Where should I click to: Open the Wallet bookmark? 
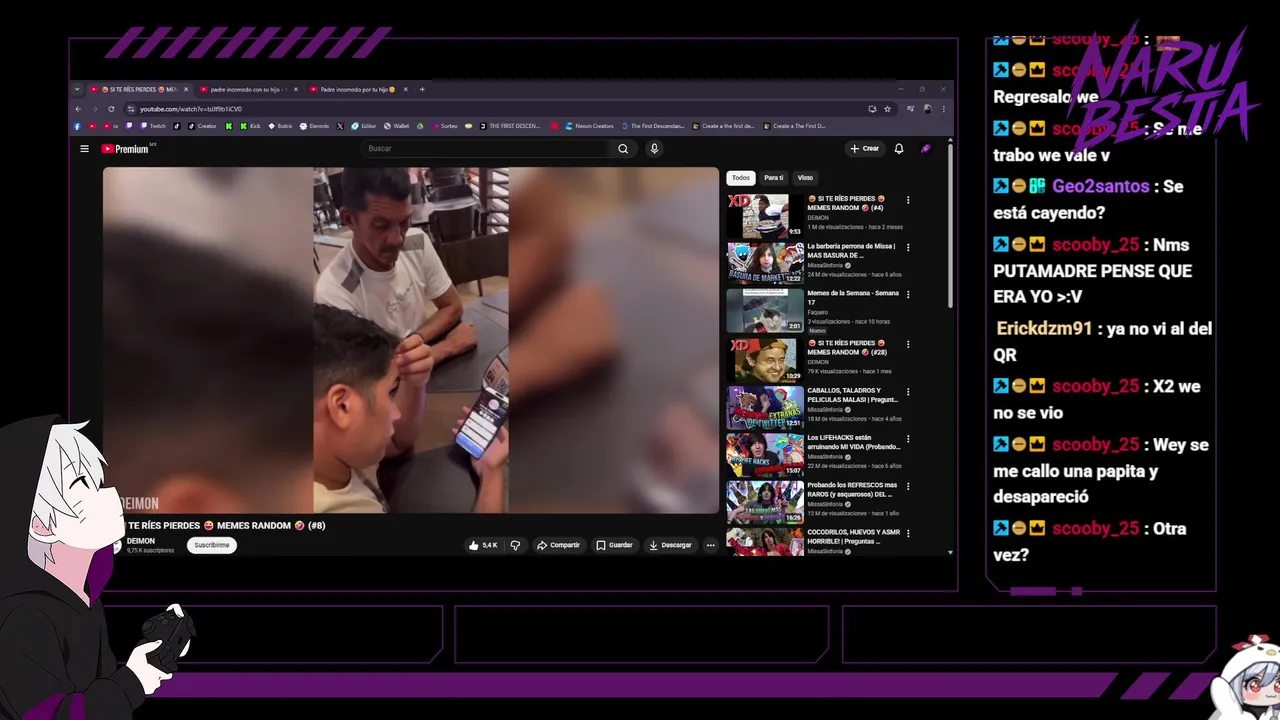(x=395, y=126)
